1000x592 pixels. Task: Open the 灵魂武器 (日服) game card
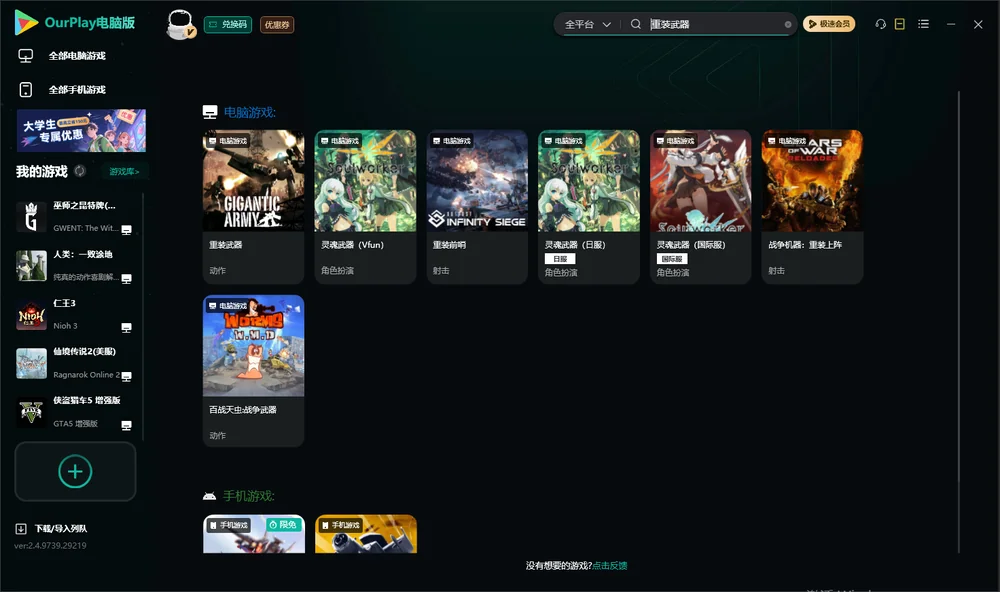tap(589, 207)
